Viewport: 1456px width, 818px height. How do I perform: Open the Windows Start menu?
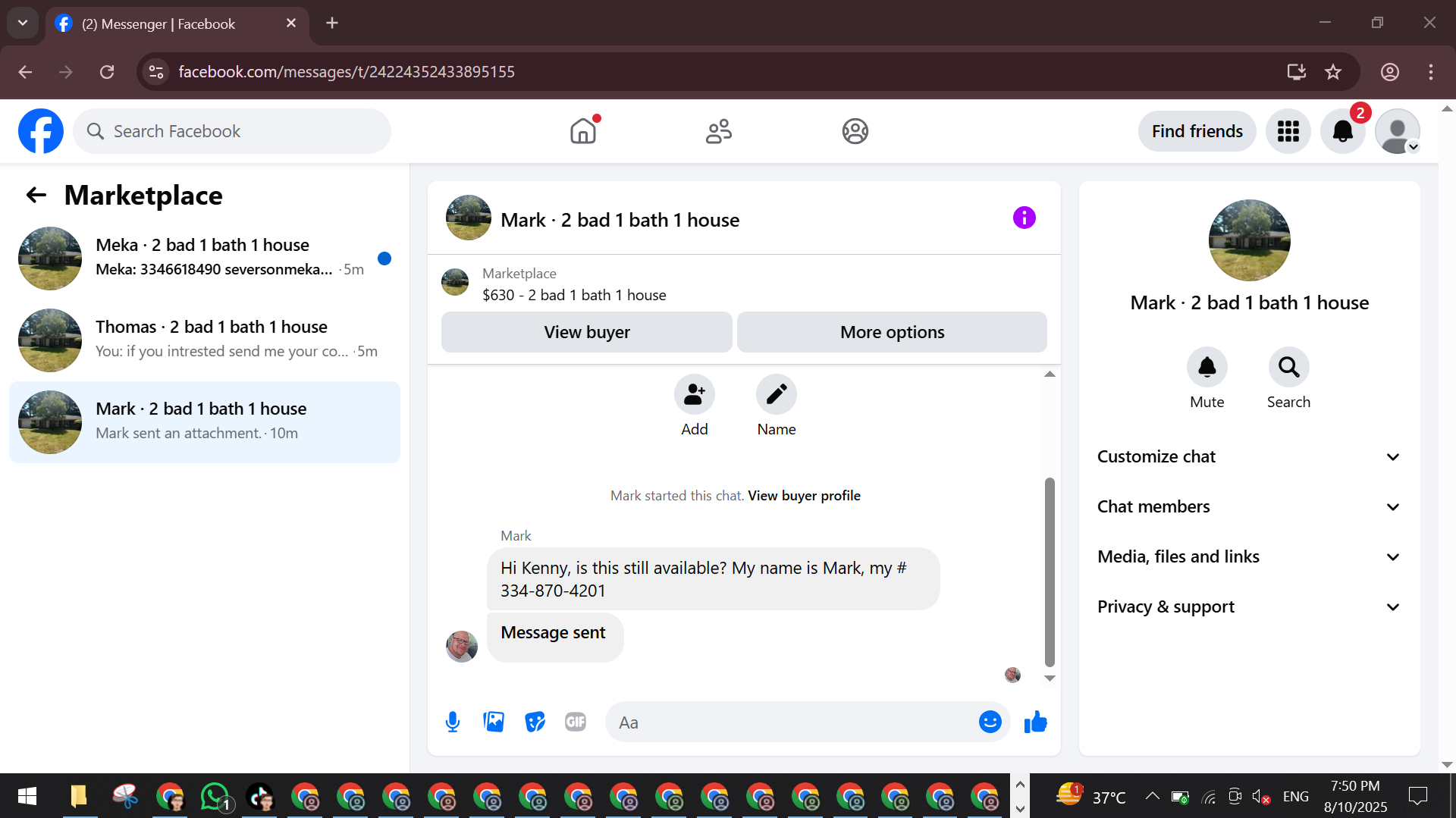click(x=27, y=796)
